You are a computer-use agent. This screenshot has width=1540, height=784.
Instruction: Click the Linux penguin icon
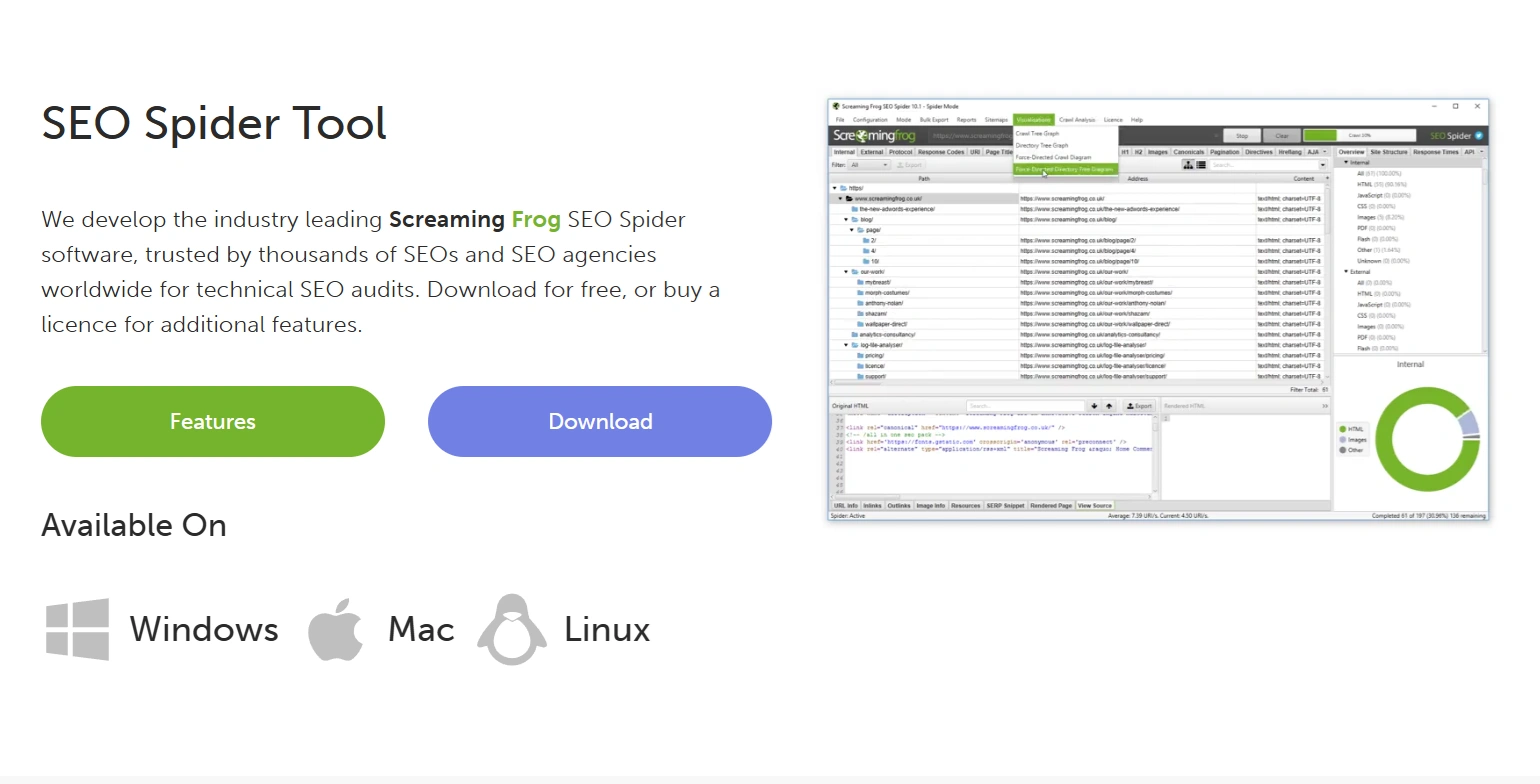point(511,629)
